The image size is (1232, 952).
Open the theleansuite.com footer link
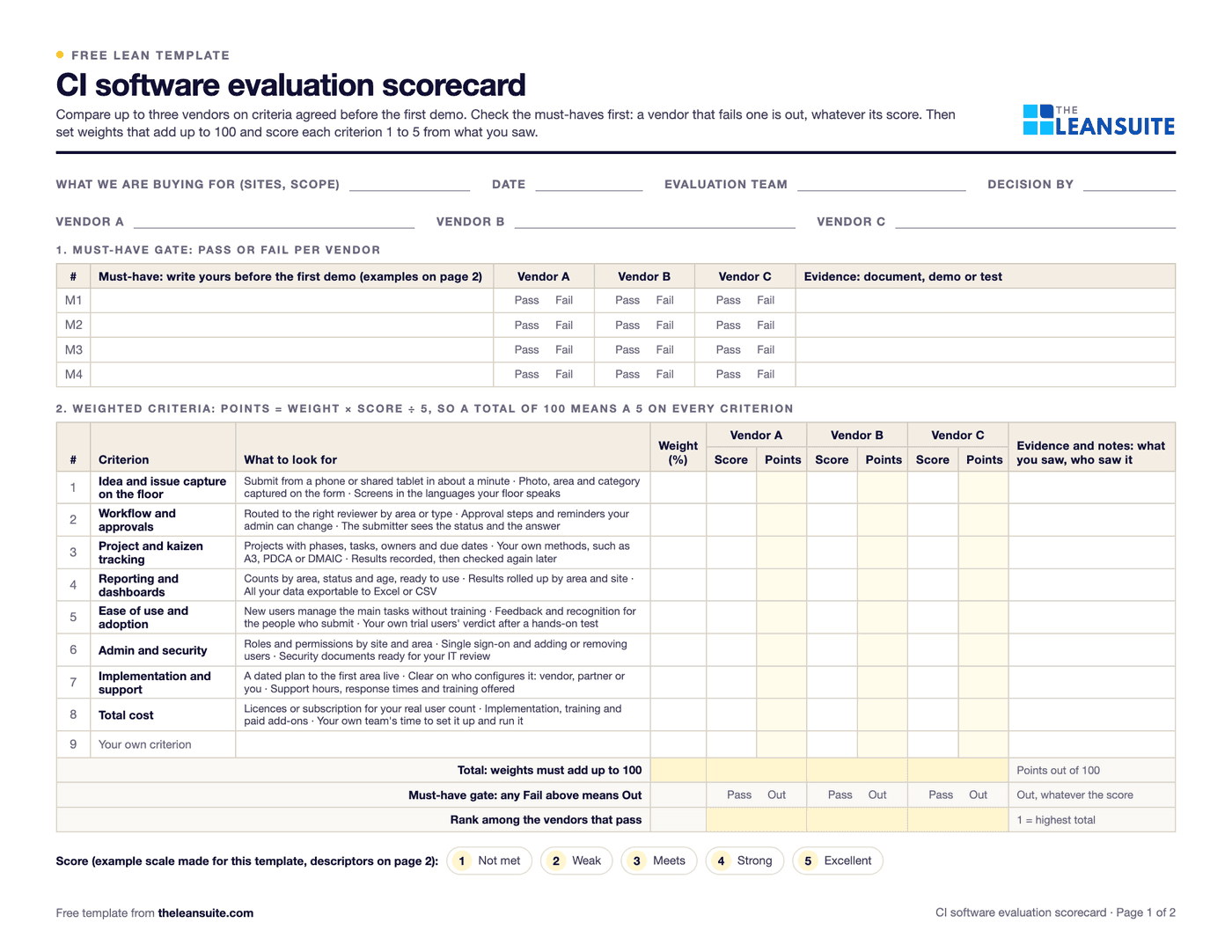[206, 913]
